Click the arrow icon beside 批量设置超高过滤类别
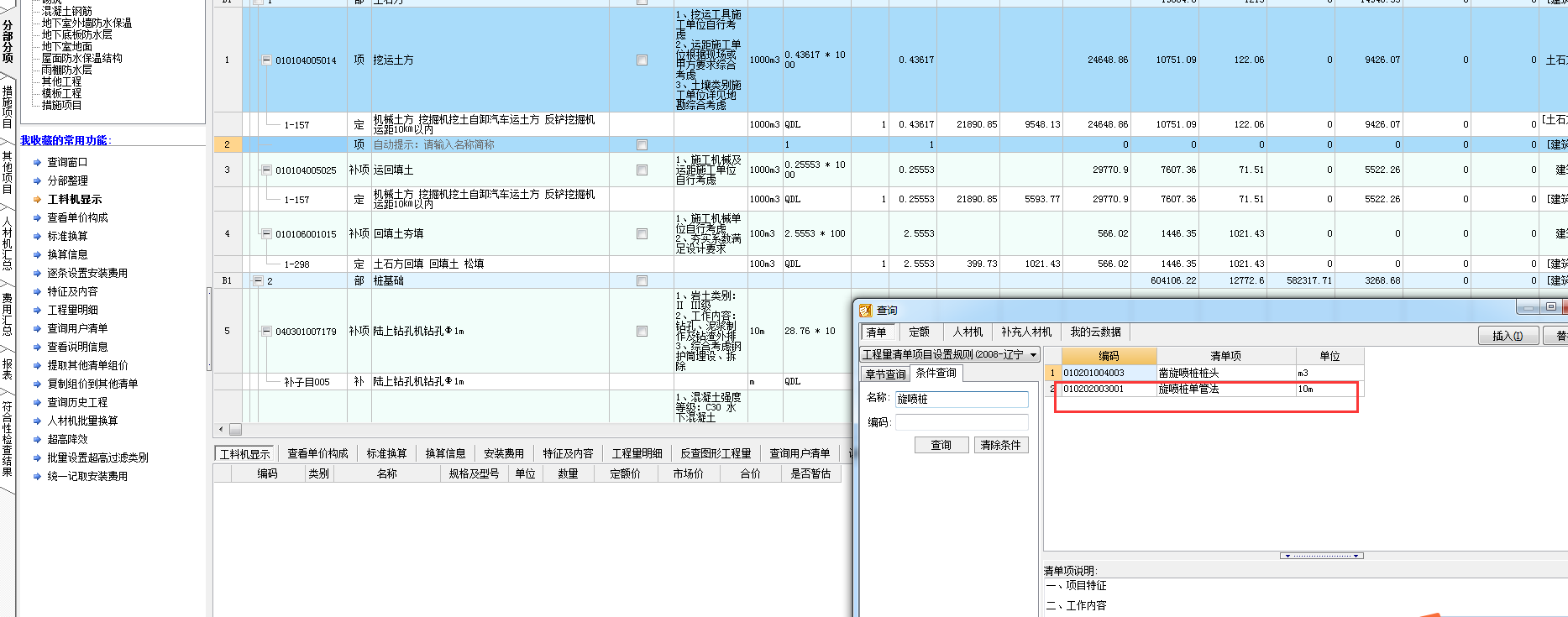 click(x=37, y=458)
